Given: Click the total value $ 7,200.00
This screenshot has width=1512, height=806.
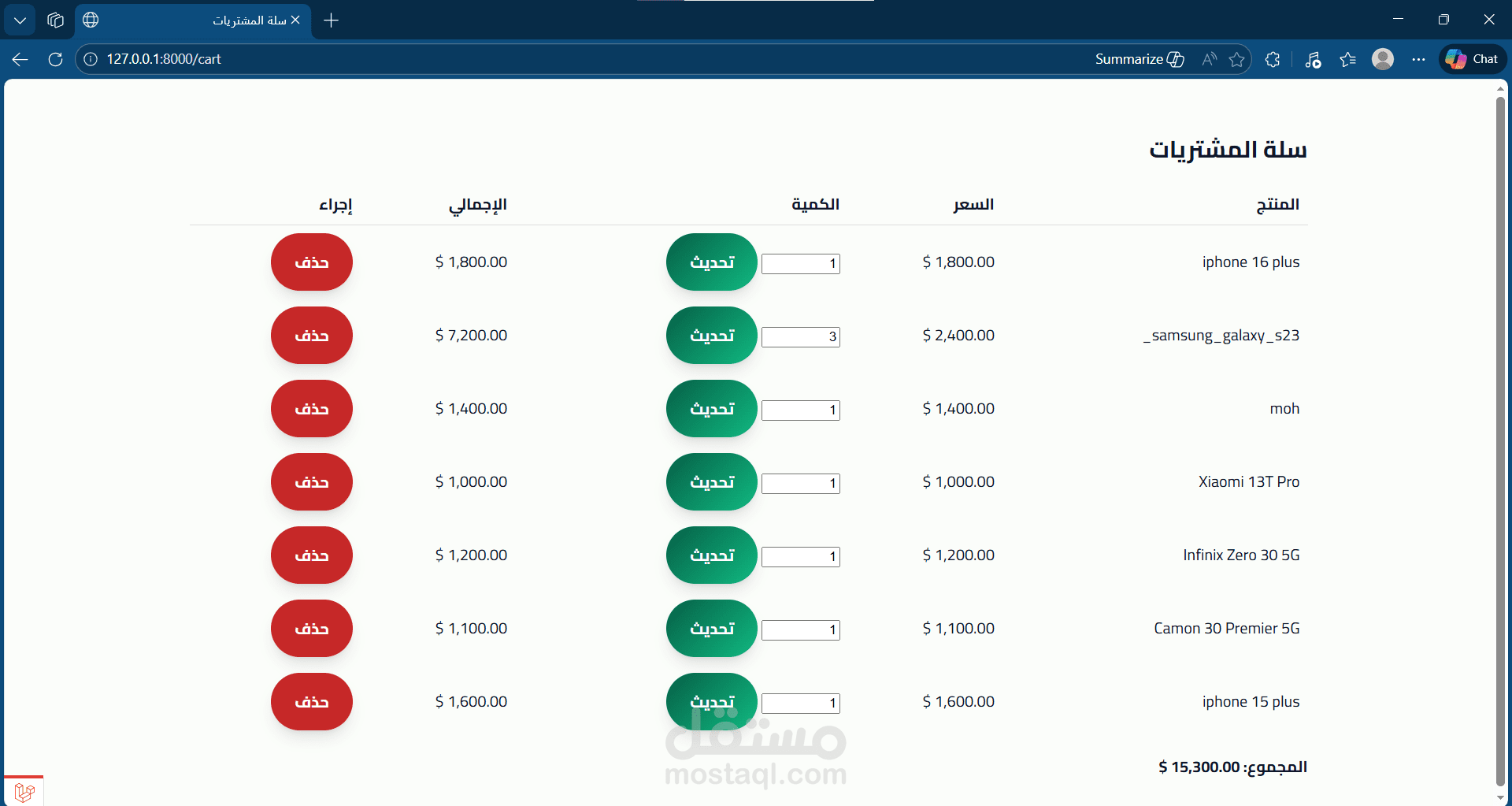Looking at the screenshot, I should (x=471, y=336).
